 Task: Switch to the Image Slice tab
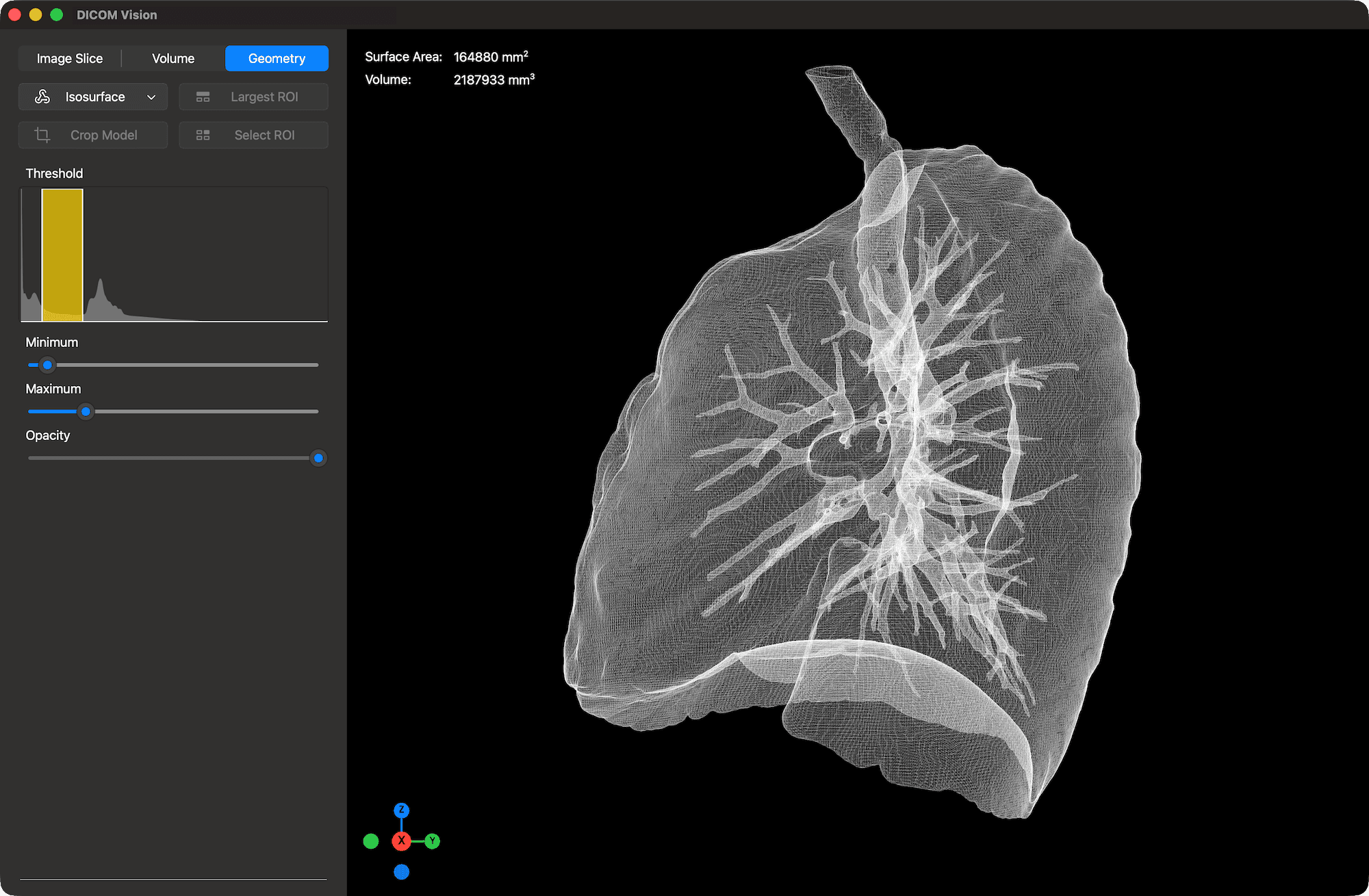69,58
